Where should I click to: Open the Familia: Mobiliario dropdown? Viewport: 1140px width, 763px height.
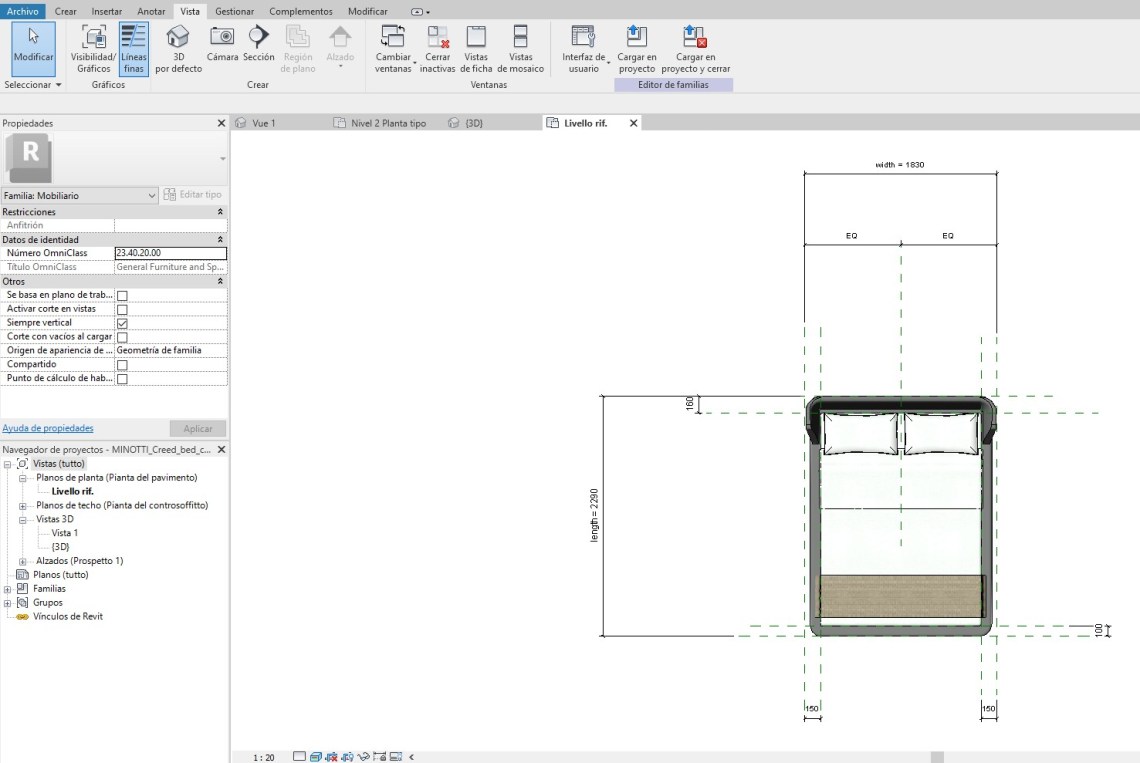tap(80, 195)
